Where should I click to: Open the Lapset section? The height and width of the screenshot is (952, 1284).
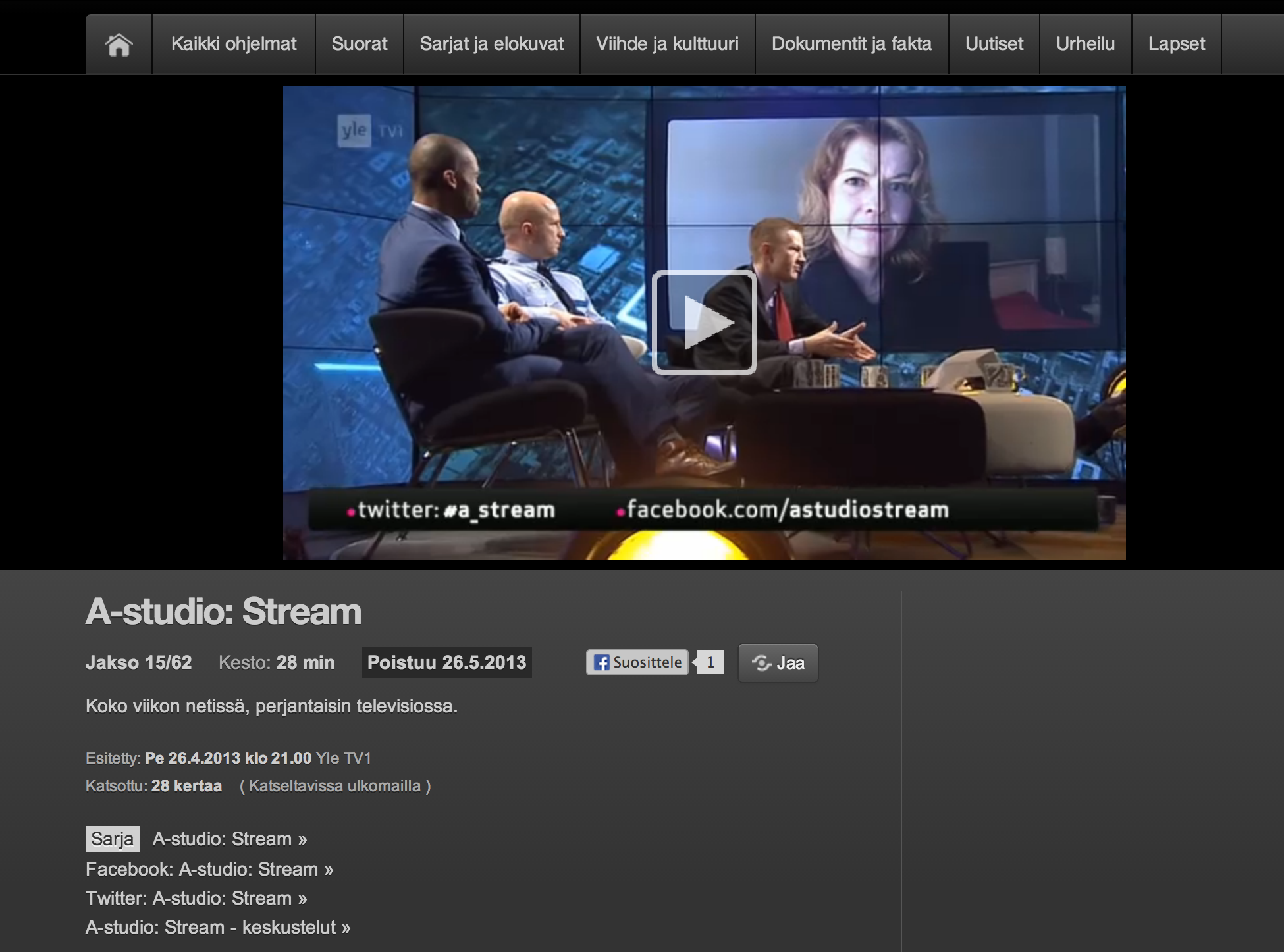(1177, 44)
